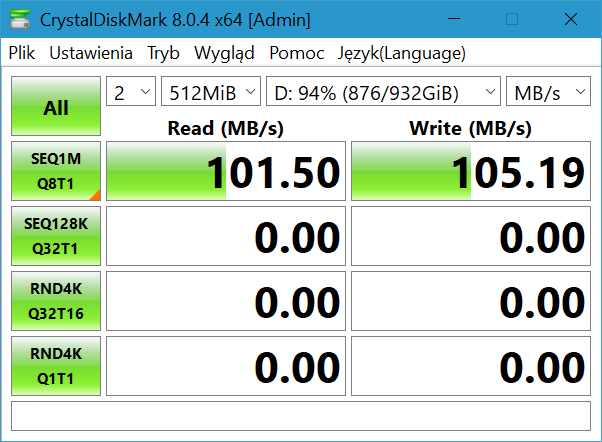Click the RND4K Q32T16 write result 0.00
The width and height of the screenshot is (602, 442).
click(x=471, y=301)
